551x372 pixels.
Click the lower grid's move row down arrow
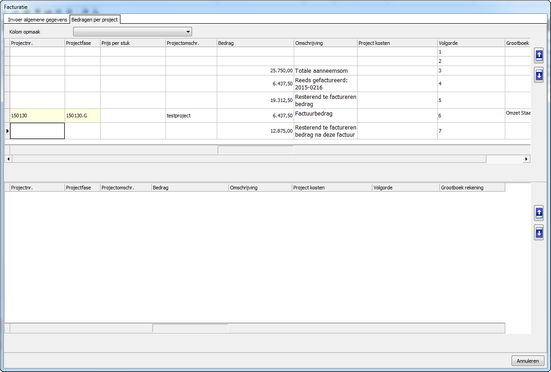pos(539,233)
